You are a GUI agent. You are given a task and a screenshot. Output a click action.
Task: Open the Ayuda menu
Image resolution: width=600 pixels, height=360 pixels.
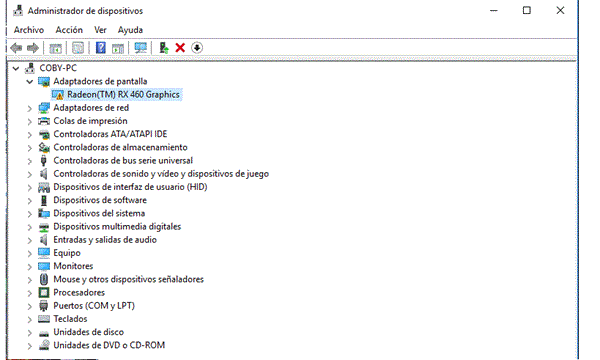130,30
